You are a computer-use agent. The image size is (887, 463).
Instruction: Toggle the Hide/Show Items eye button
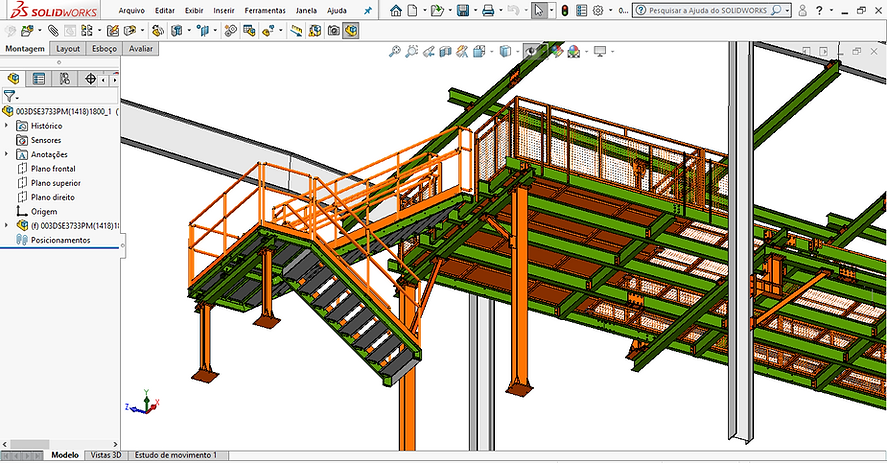[x=531, y=52]
